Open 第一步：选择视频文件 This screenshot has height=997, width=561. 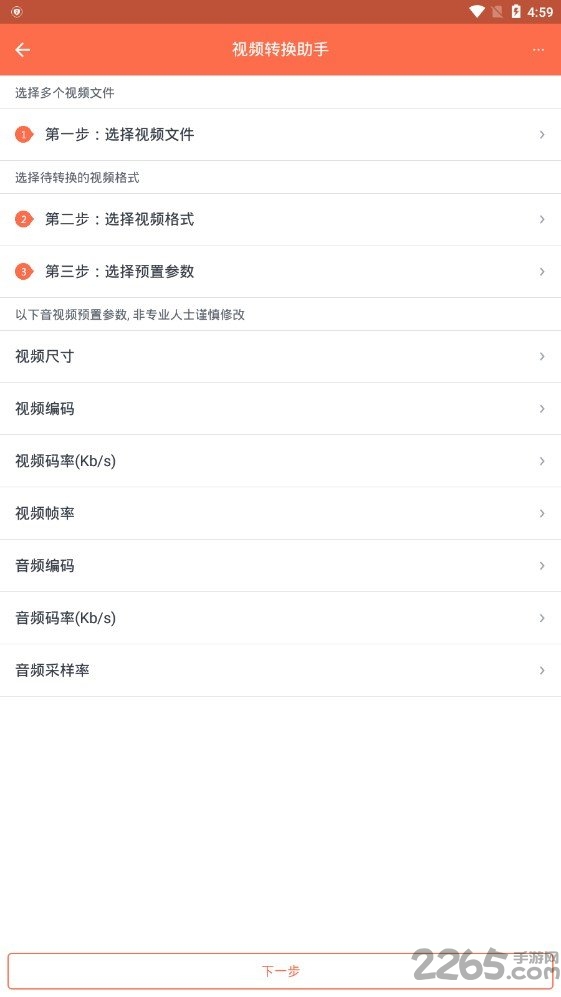click(280, 134)
